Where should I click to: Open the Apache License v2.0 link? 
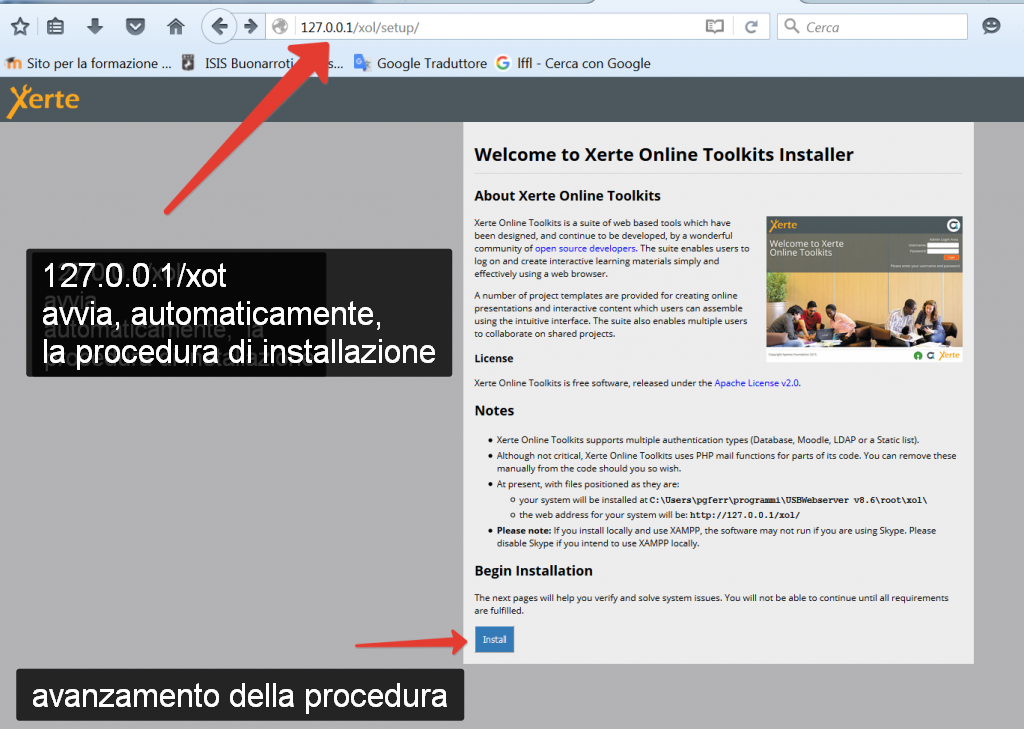pos(756,383)
